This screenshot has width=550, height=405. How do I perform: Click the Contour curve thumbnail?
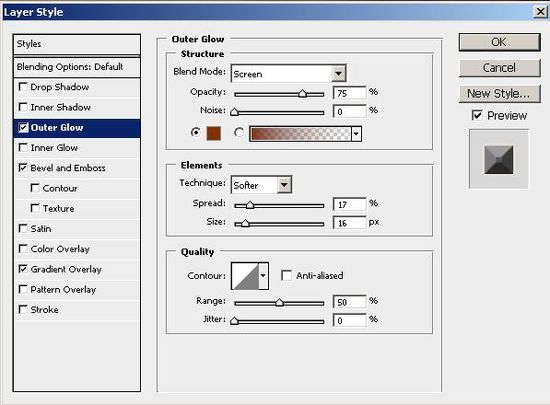click(245, 276)
